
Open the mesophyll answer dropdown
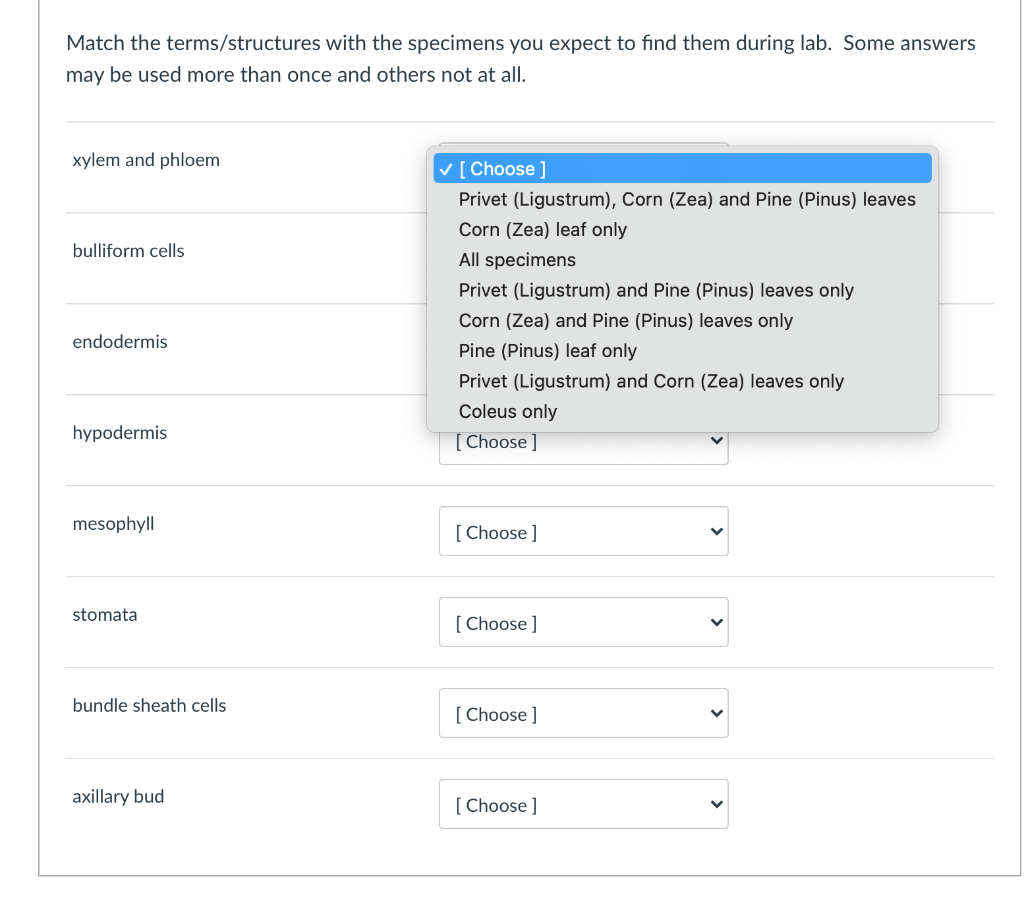pyautogui.click(x=583, y=532)
